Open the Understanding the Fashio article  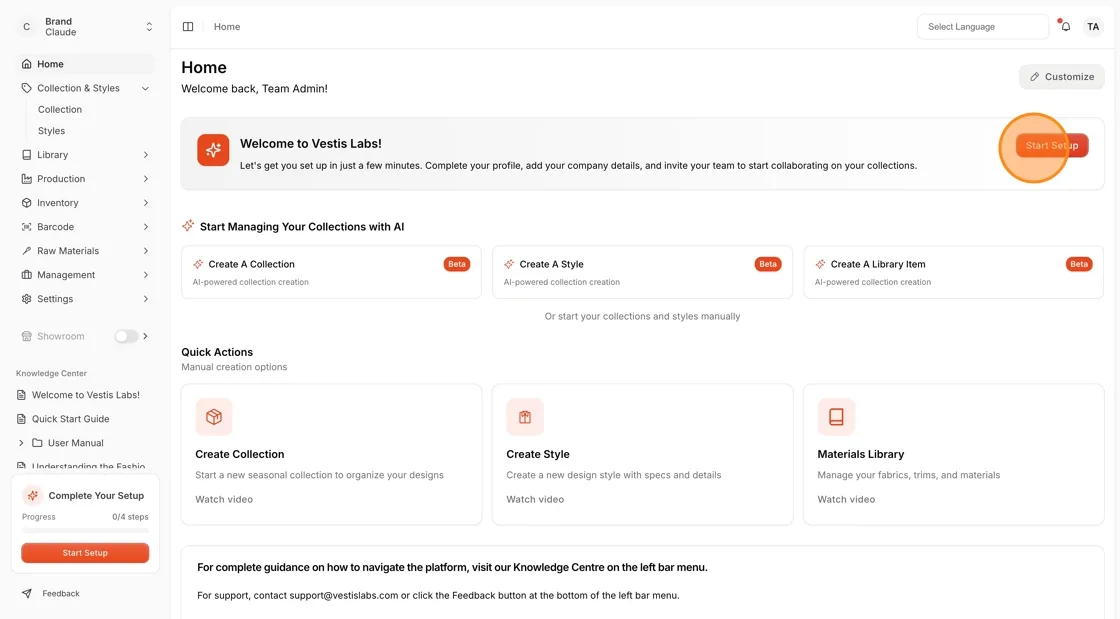point(88,466)
